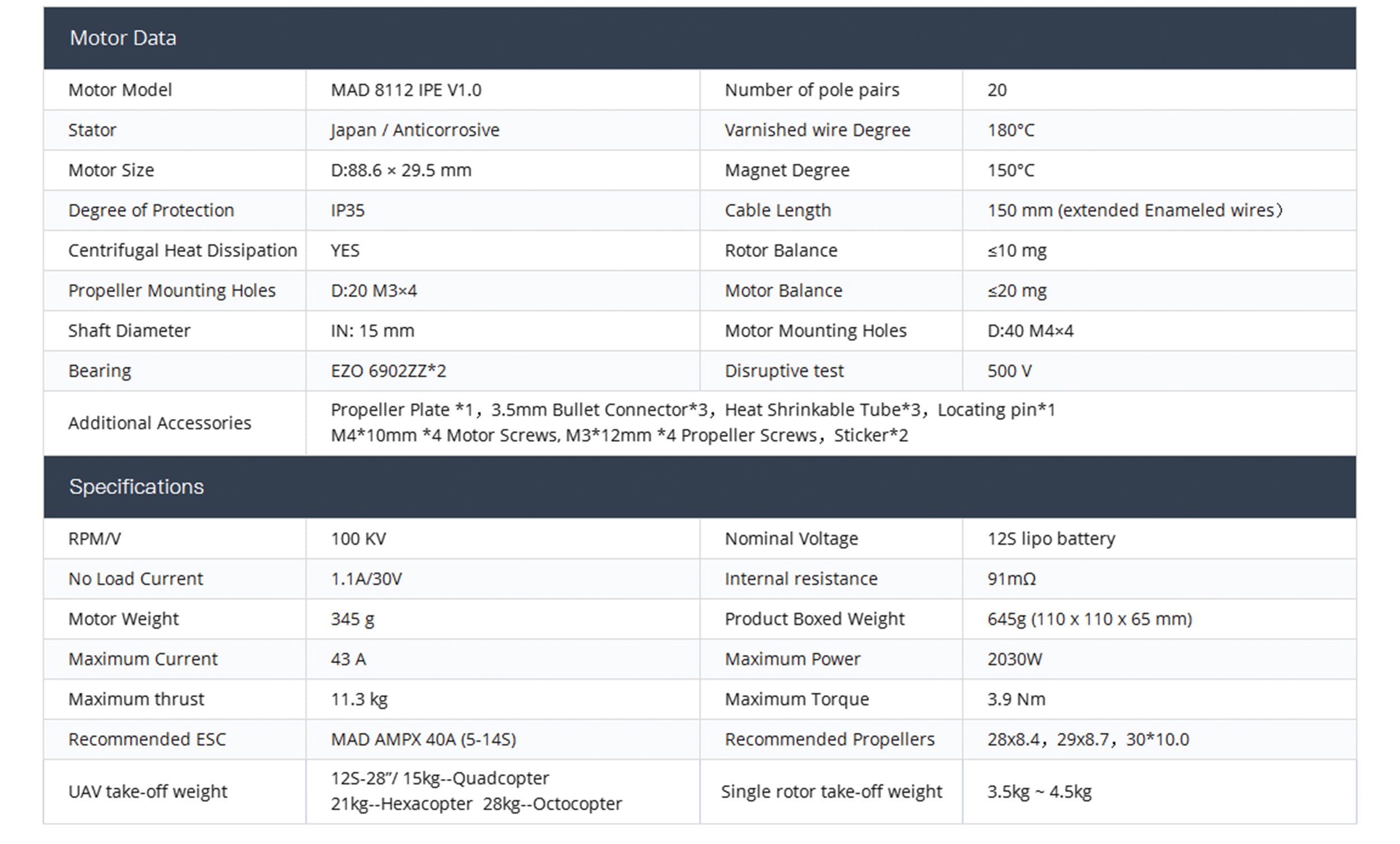Click the Motor Data section header

(123, 38)
